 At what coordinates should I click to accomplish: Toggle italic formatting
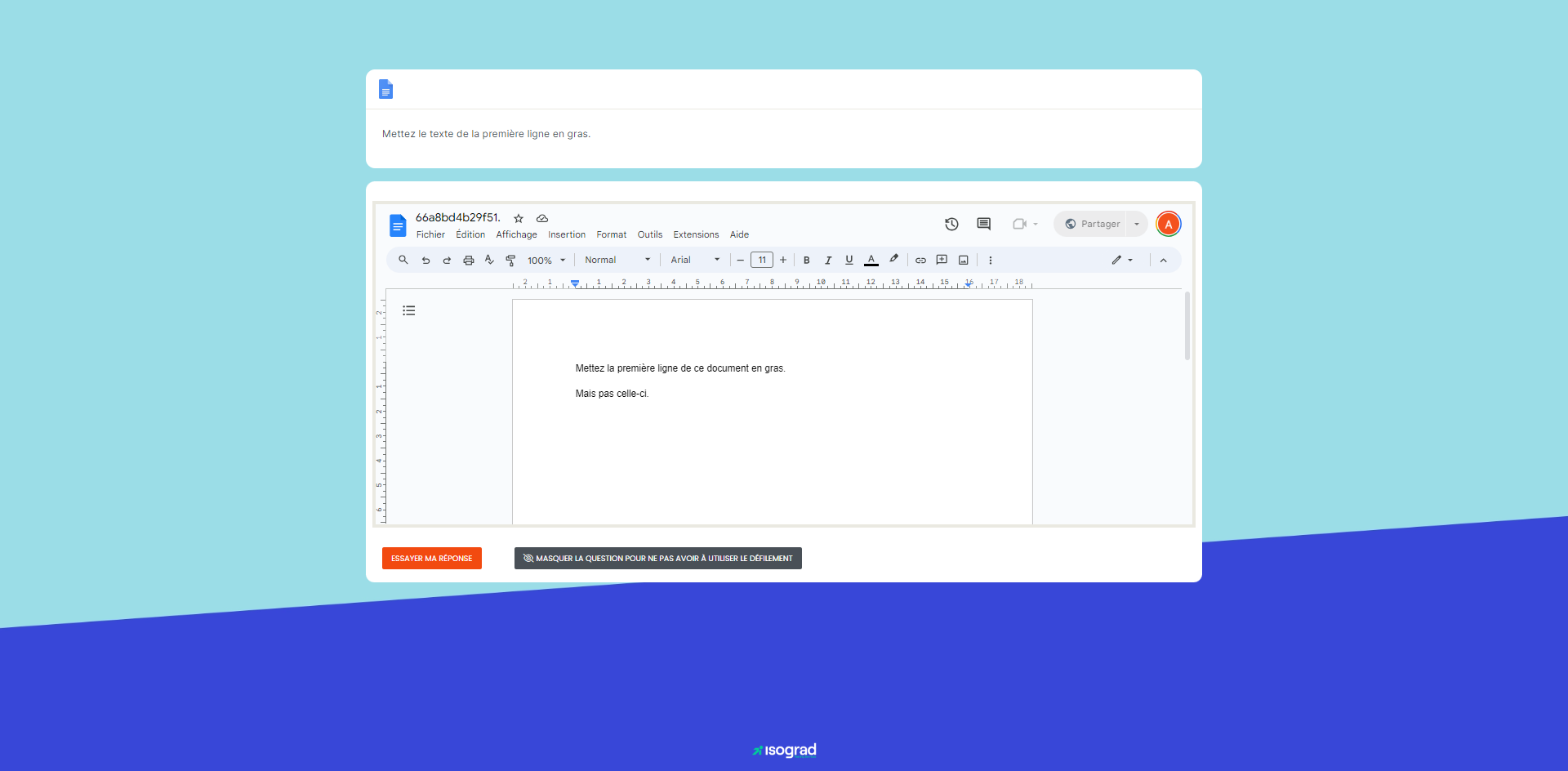coord(827,260)
